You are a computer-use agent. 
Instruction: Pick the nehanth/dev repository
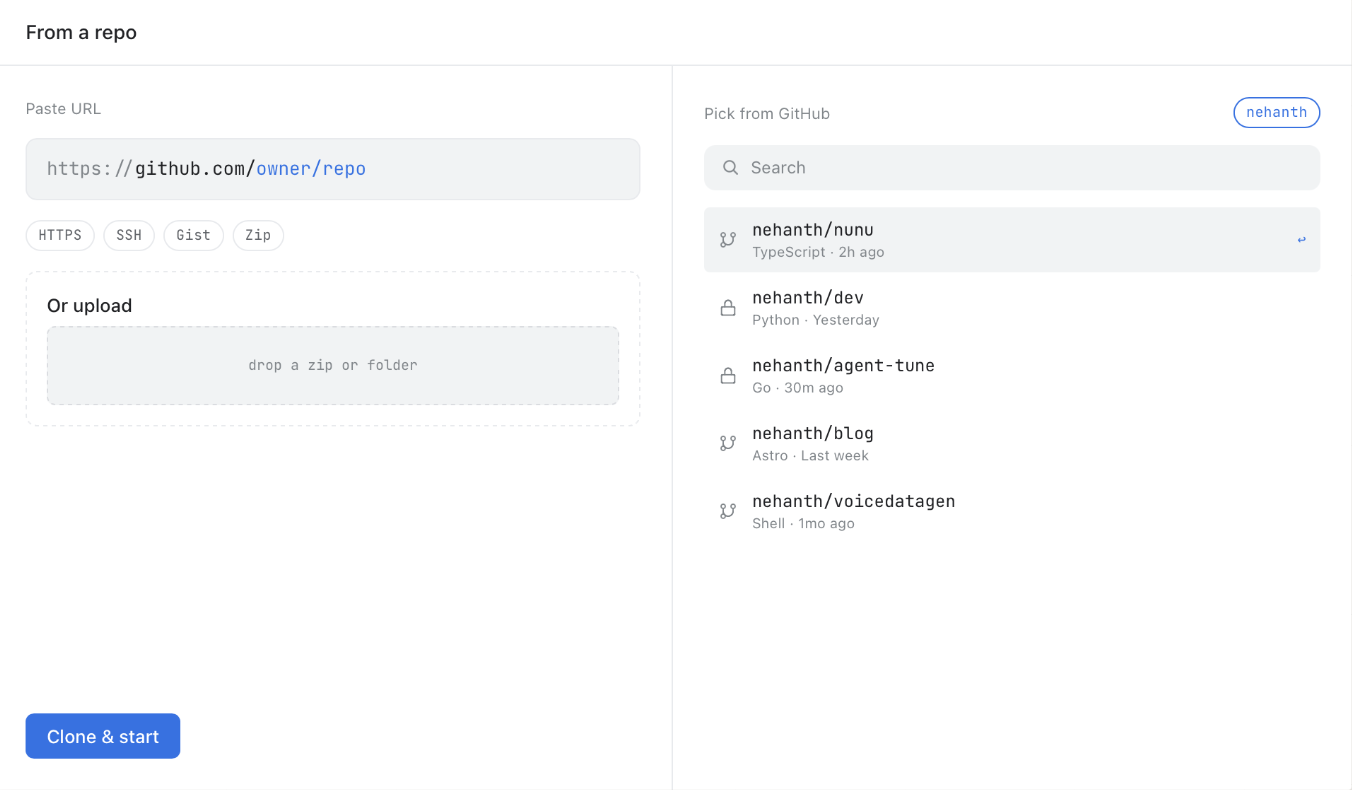(1012, 308)
